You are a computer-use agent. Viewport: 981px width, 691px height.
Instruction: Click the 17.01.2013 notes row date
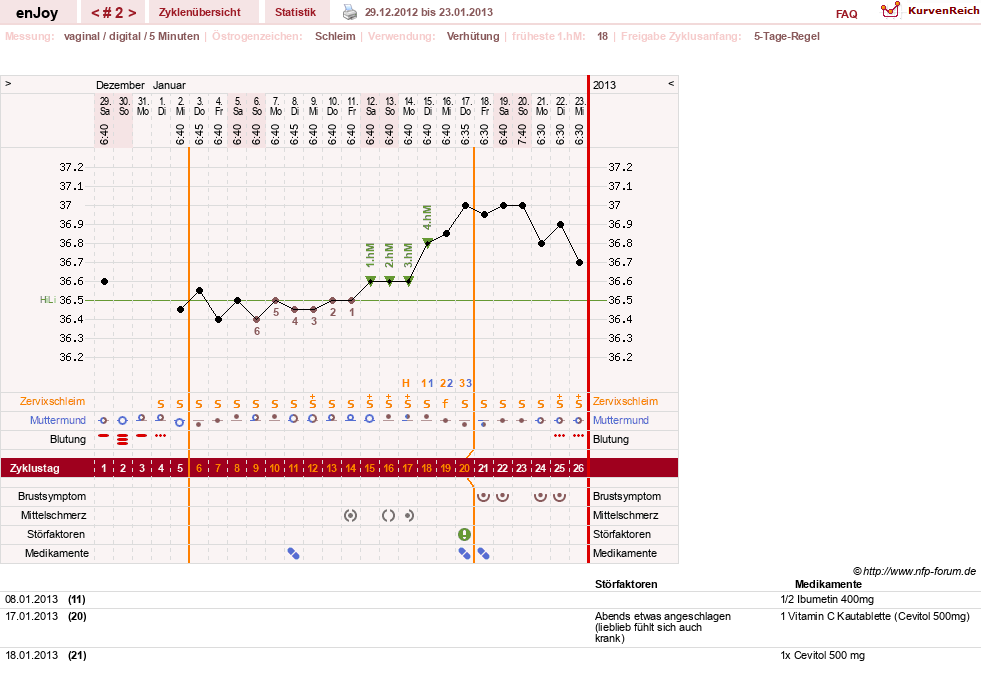[x=31, y=616]
